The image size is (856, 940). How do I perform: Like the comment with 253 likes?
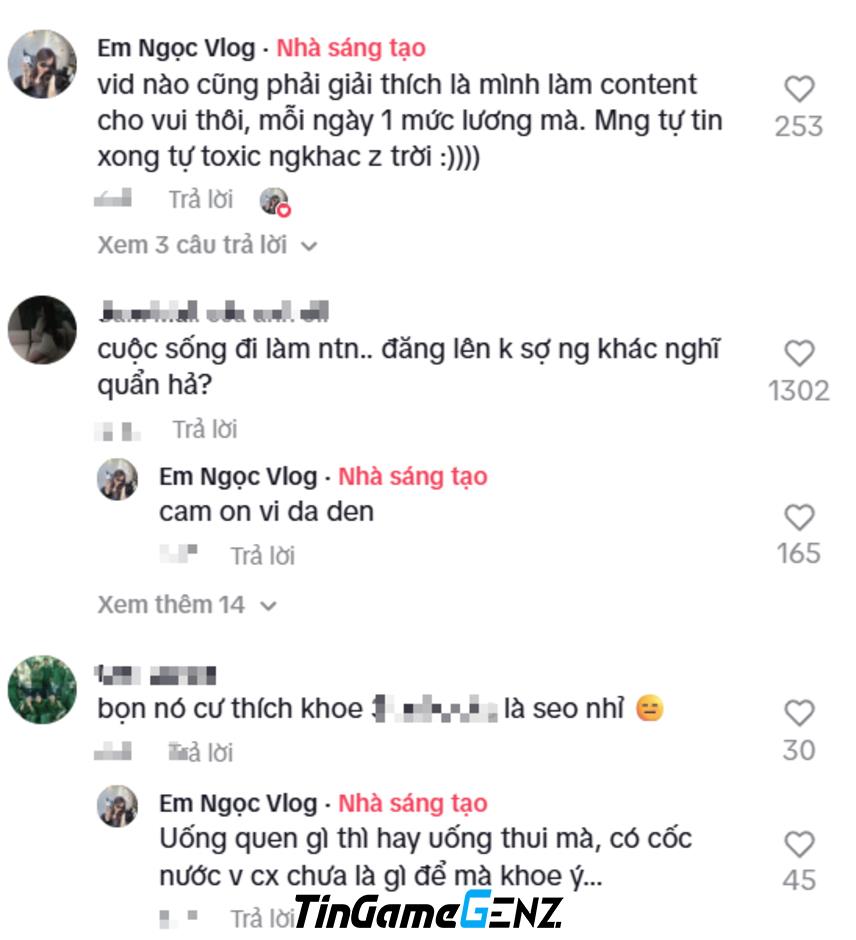(x=799, y=89)
